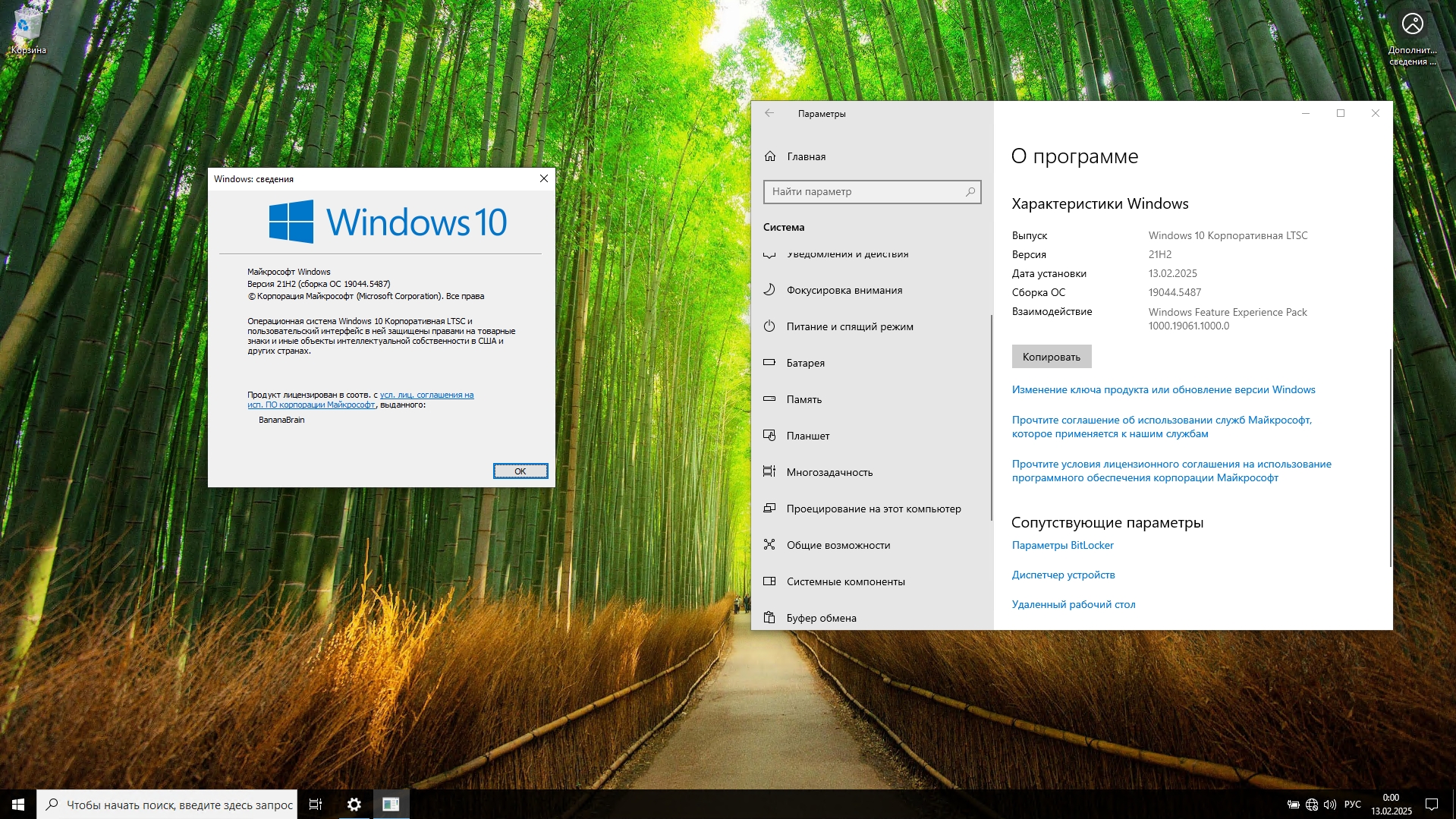The width and height of the screenshot is (1456, 819).
Task: Click the edition value Windows 10 Корпоративная LTSC
Action: 1228,235
